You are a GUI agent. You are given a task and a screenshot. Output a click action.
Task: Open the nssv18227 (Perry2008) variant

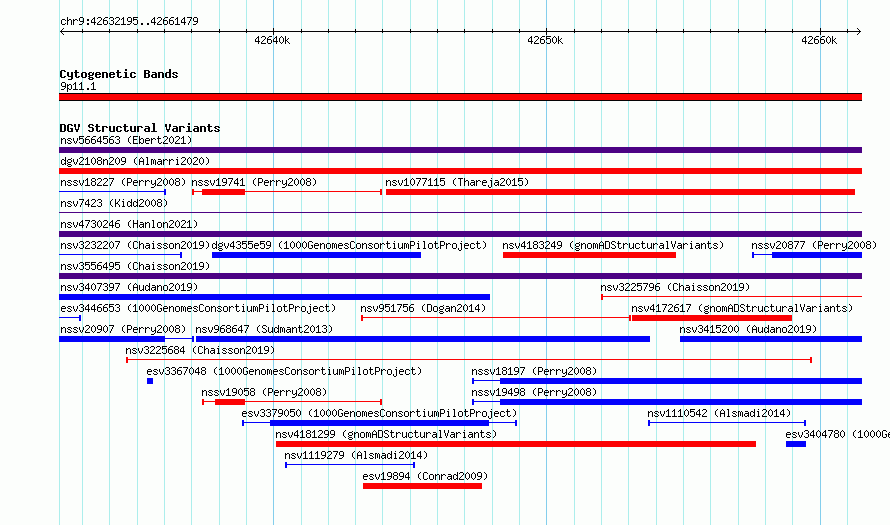click(123, 182)
